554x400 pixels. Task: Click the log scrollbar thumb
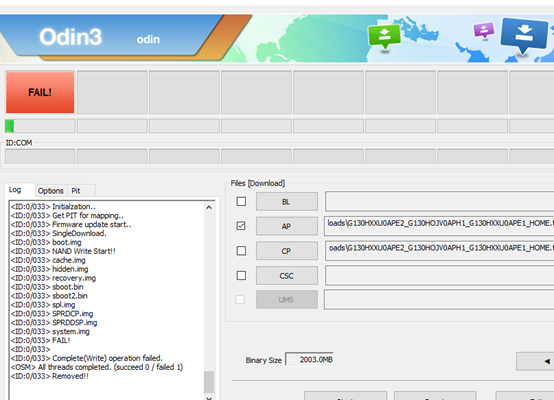click(x=209, y=382)
